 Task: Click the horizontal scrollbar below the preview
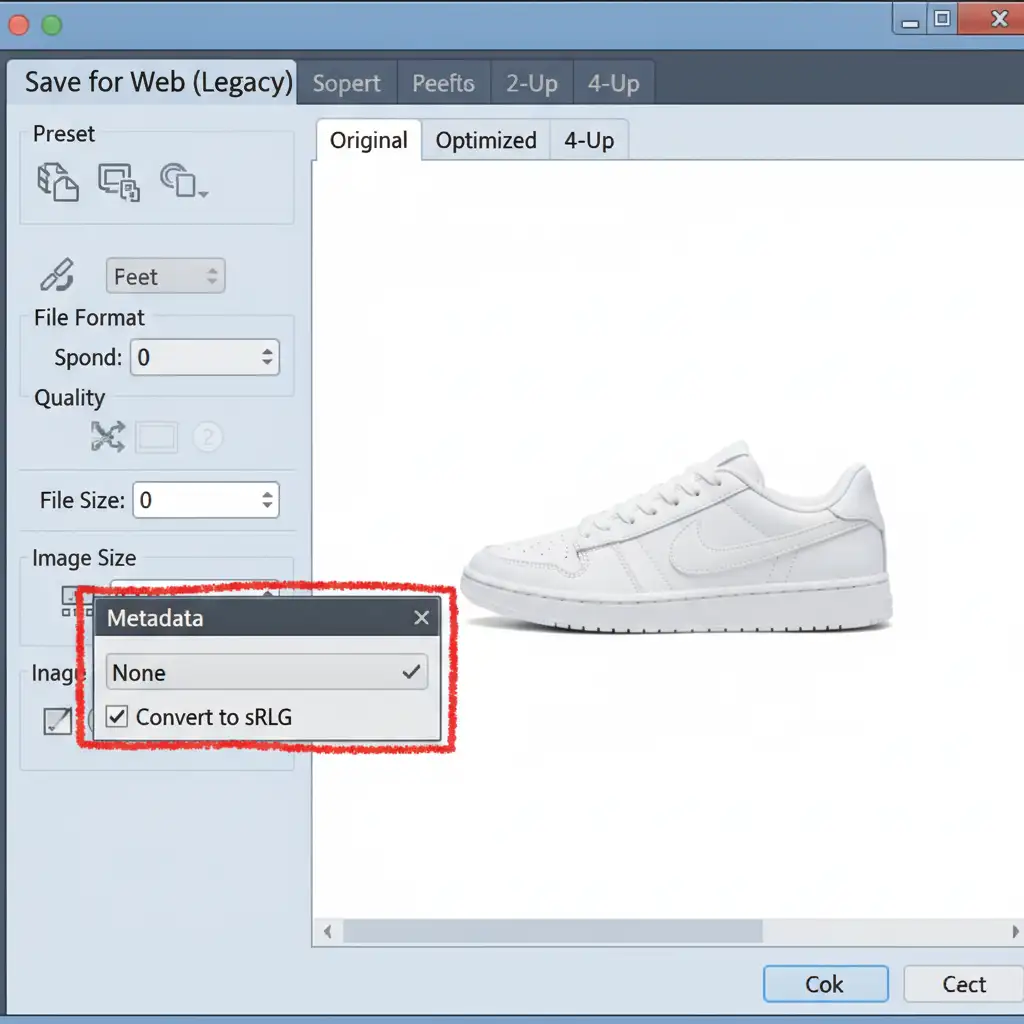point(553,932)
